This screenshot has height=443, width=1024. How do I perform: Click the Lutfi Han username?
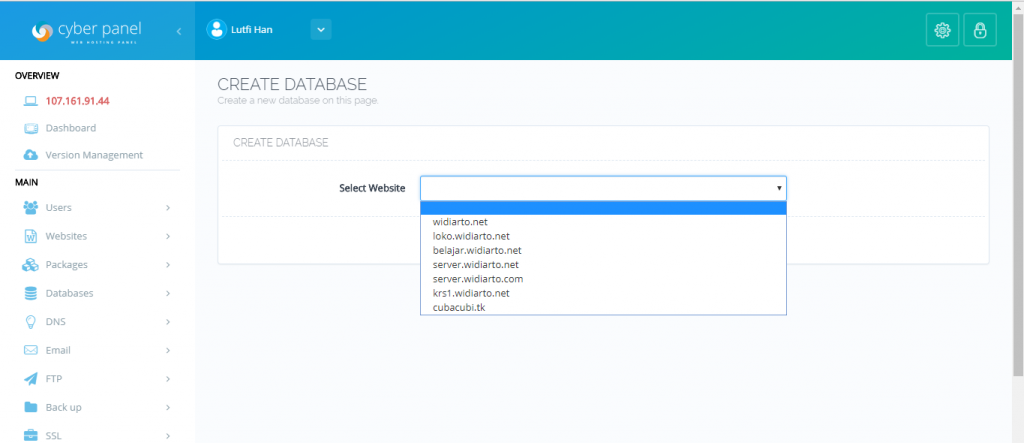(252, 30)
